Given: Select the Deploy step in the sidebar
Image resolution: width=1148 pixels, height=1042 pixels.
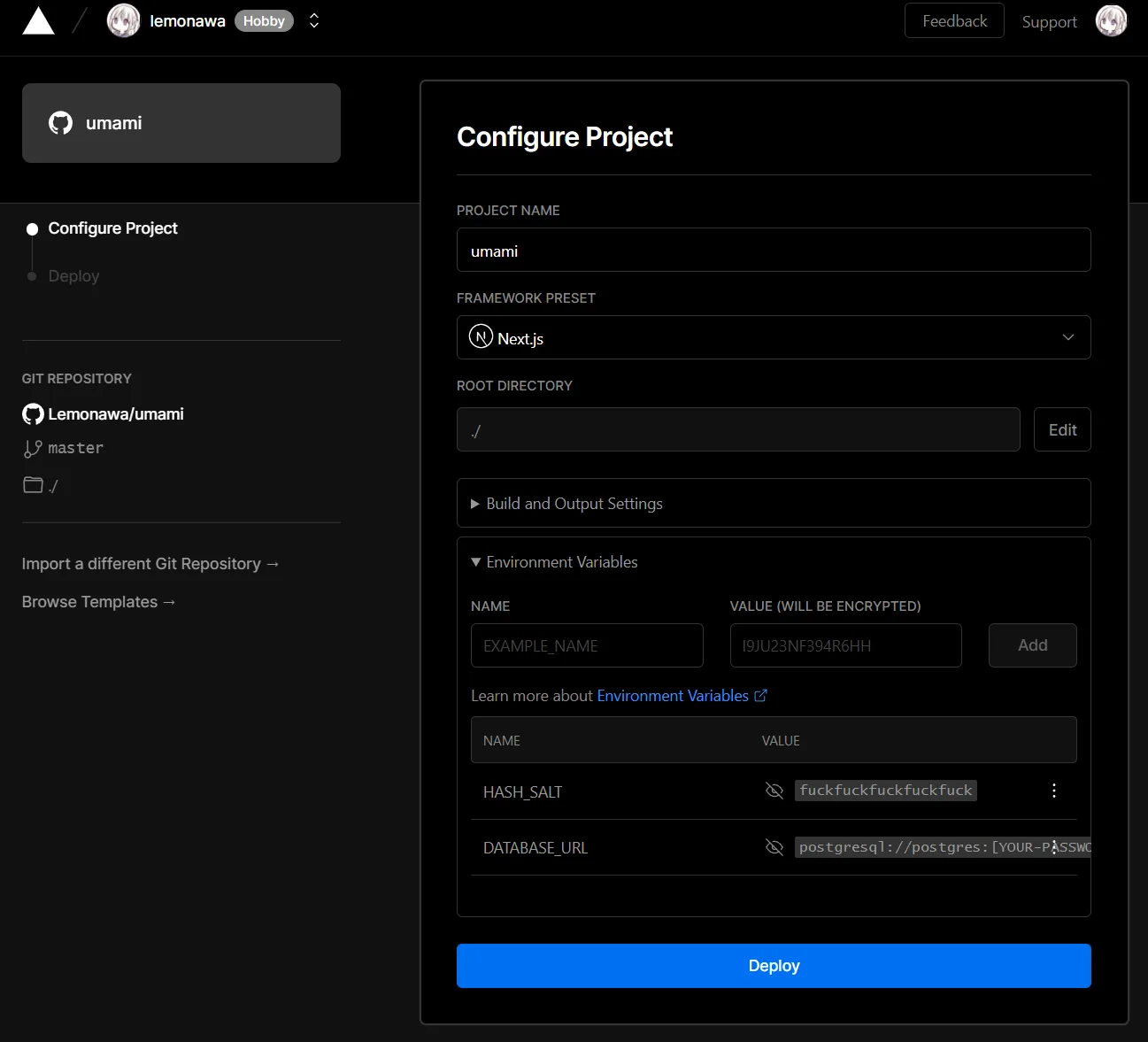Looking at the screenshot, I should point(73,276).
